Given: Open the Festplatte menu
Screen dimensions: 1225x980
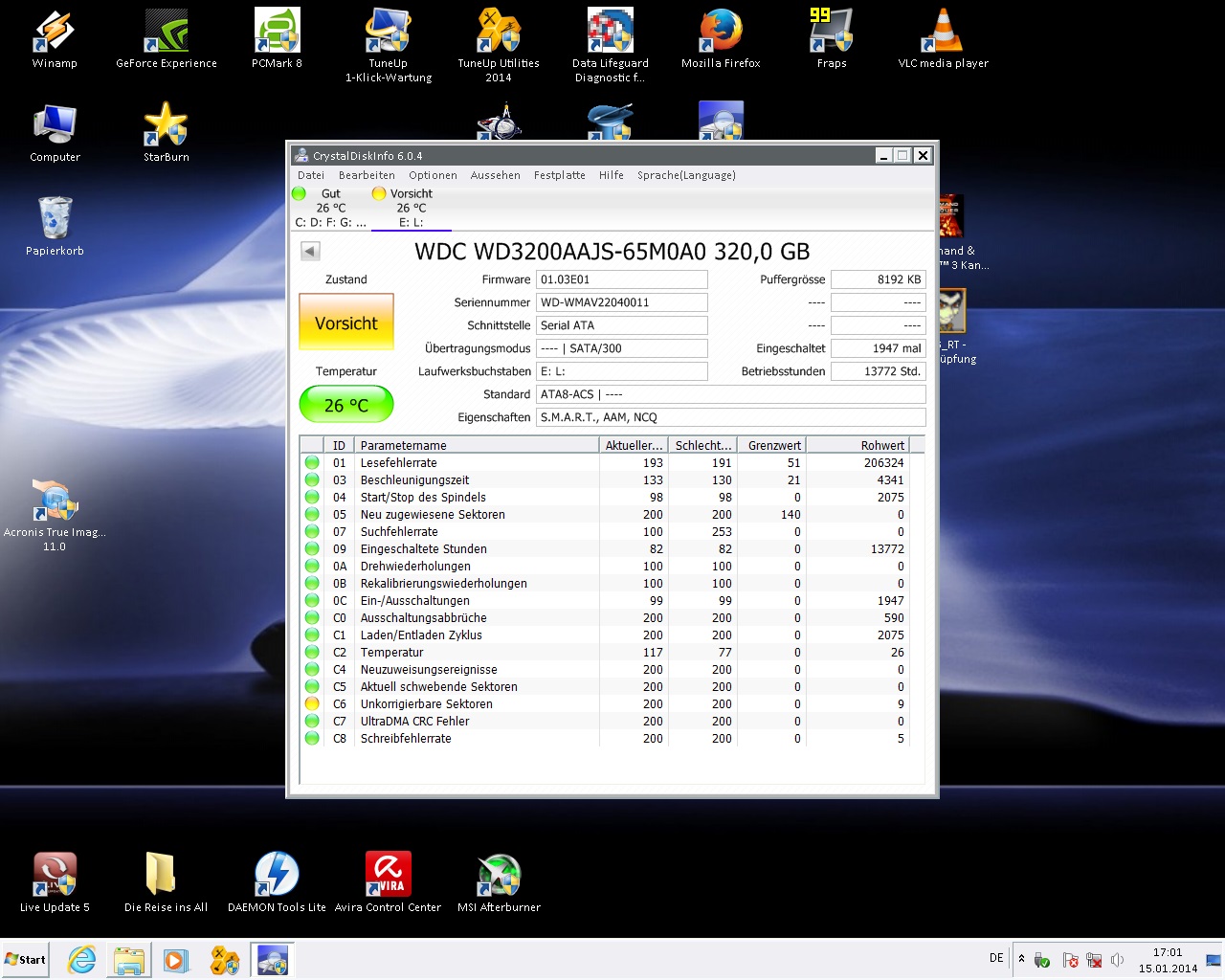Looking at the screenshot, I should tap(560, 175).
